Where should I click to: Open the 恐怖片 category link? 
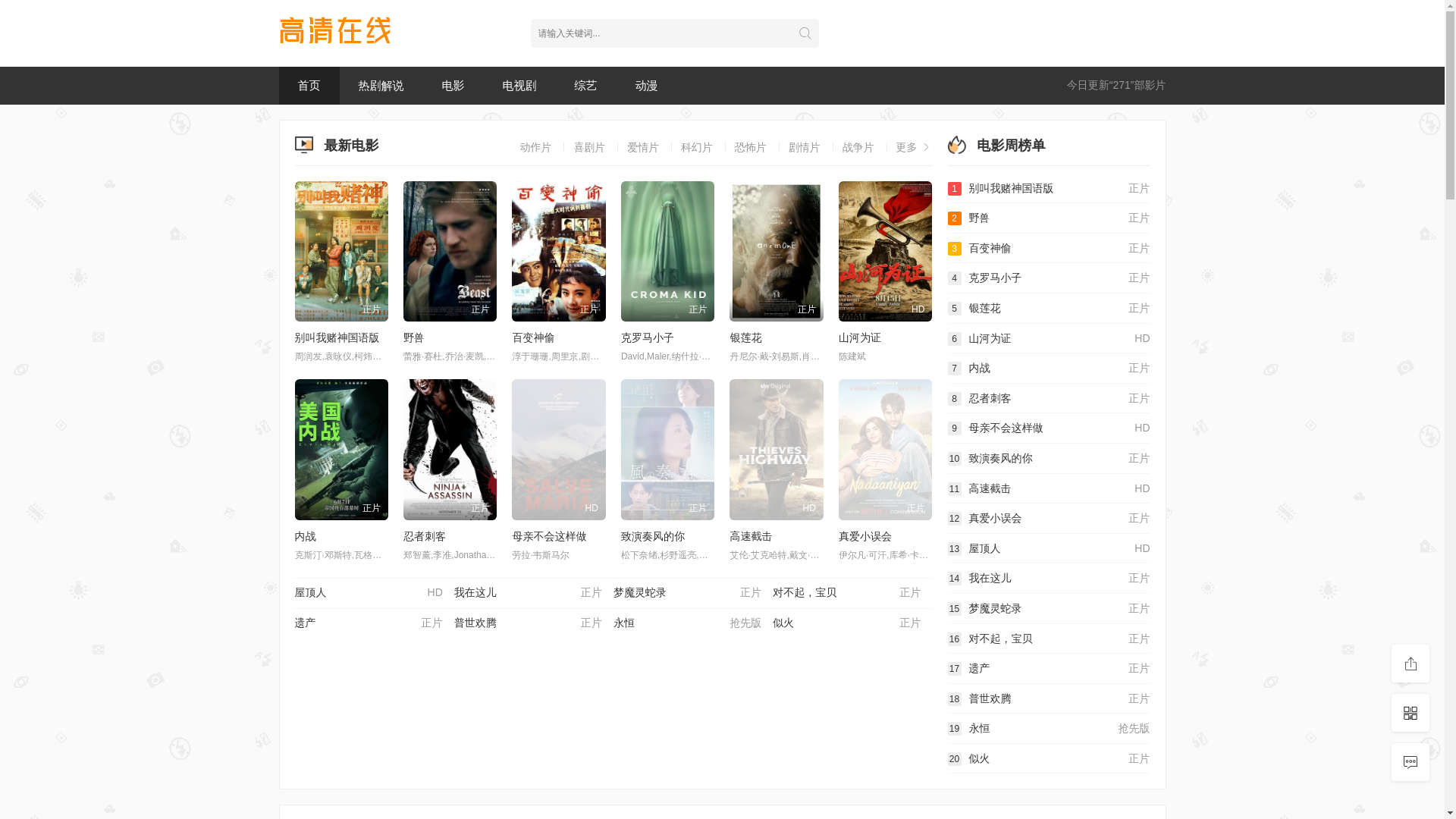coord(750,148)
